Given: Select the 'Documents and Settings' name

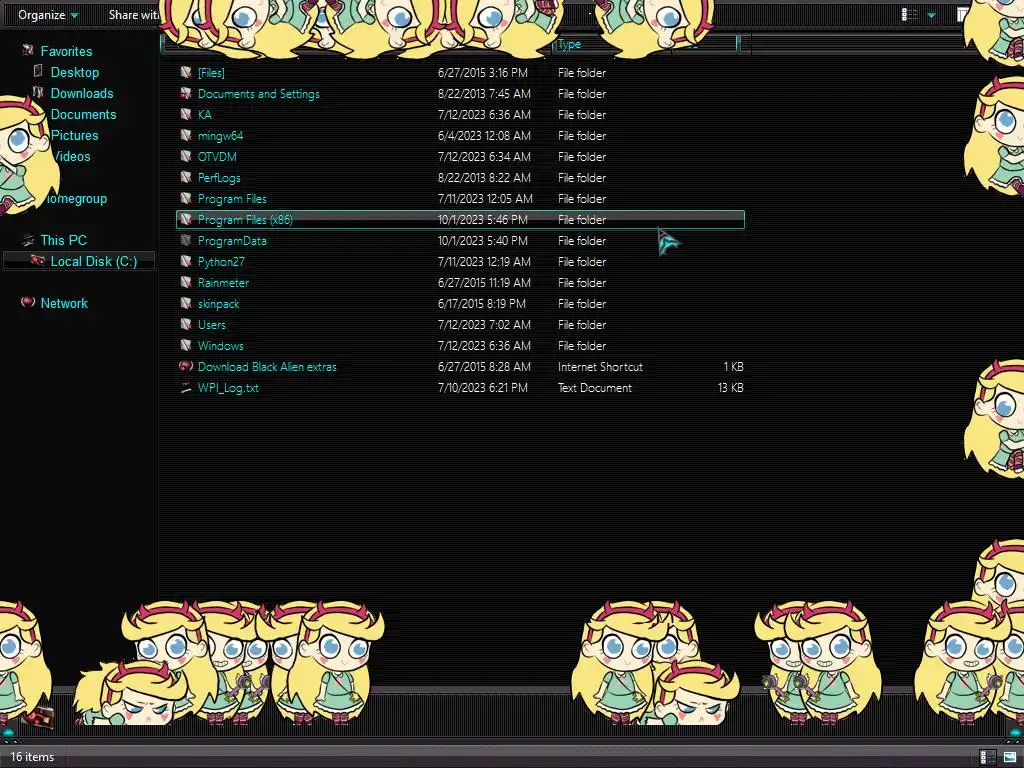Looking at the screenshot, I should pos(259,94).
